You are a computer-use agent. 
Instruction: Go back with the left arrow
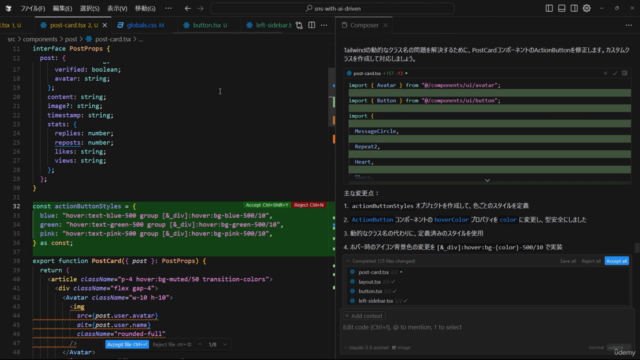click(x=188, y=8)
